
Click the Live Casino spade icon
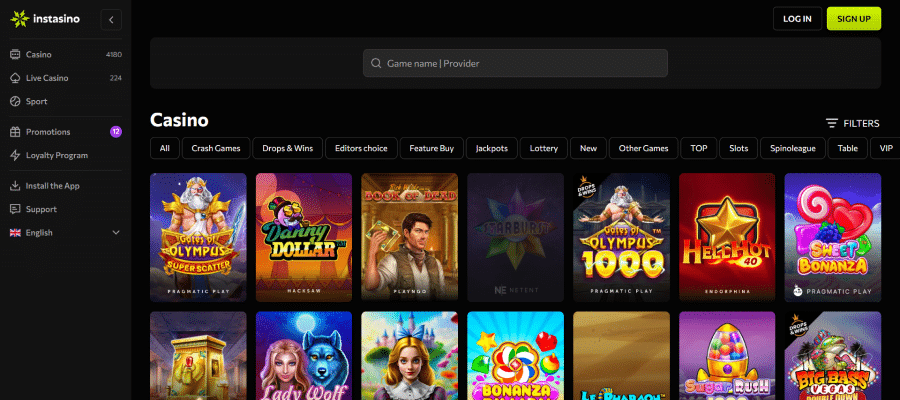(x=15, y=78)
